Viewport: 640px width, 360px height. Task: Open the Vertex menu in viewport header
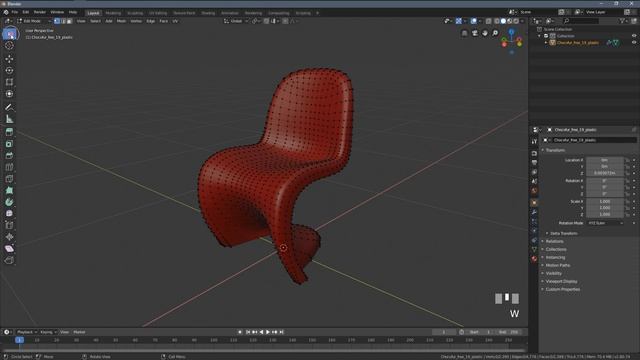[x=136, y=21]
